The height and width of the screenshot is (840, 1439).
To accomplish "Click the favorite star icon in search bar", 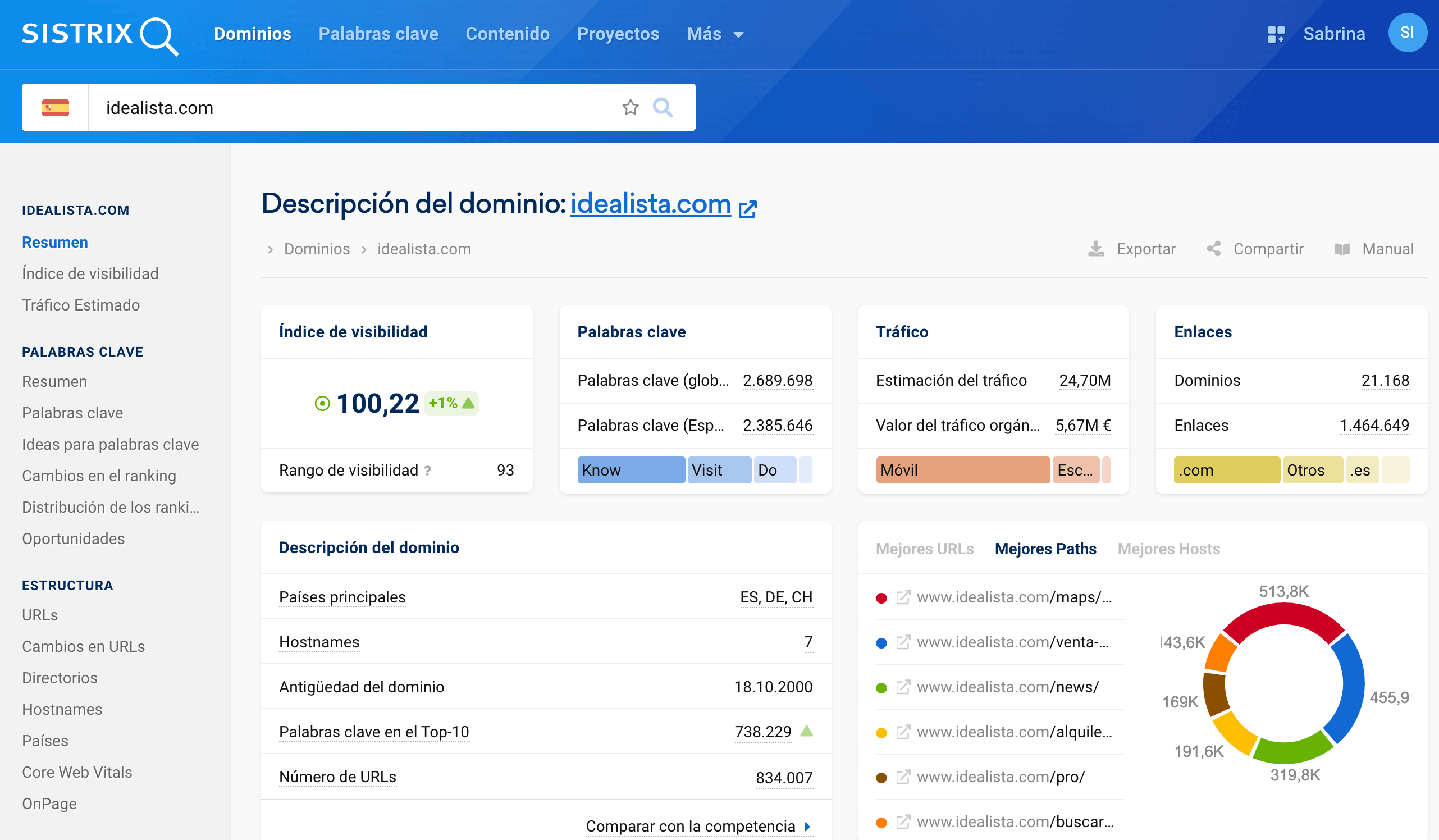I will click(630, 107).
